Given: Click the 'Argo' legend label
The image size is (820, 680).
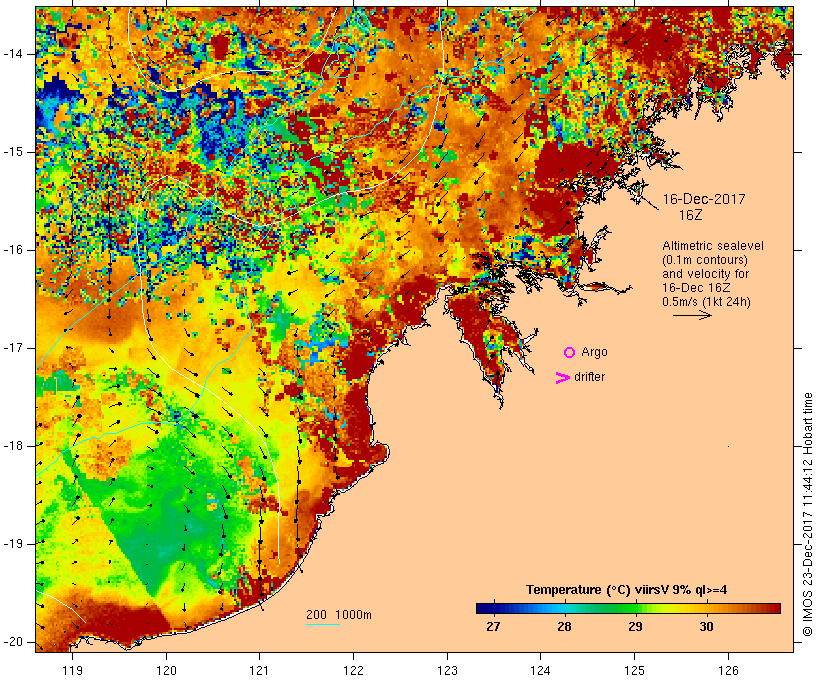Looking at the screenshot, I should coord(595,353).
